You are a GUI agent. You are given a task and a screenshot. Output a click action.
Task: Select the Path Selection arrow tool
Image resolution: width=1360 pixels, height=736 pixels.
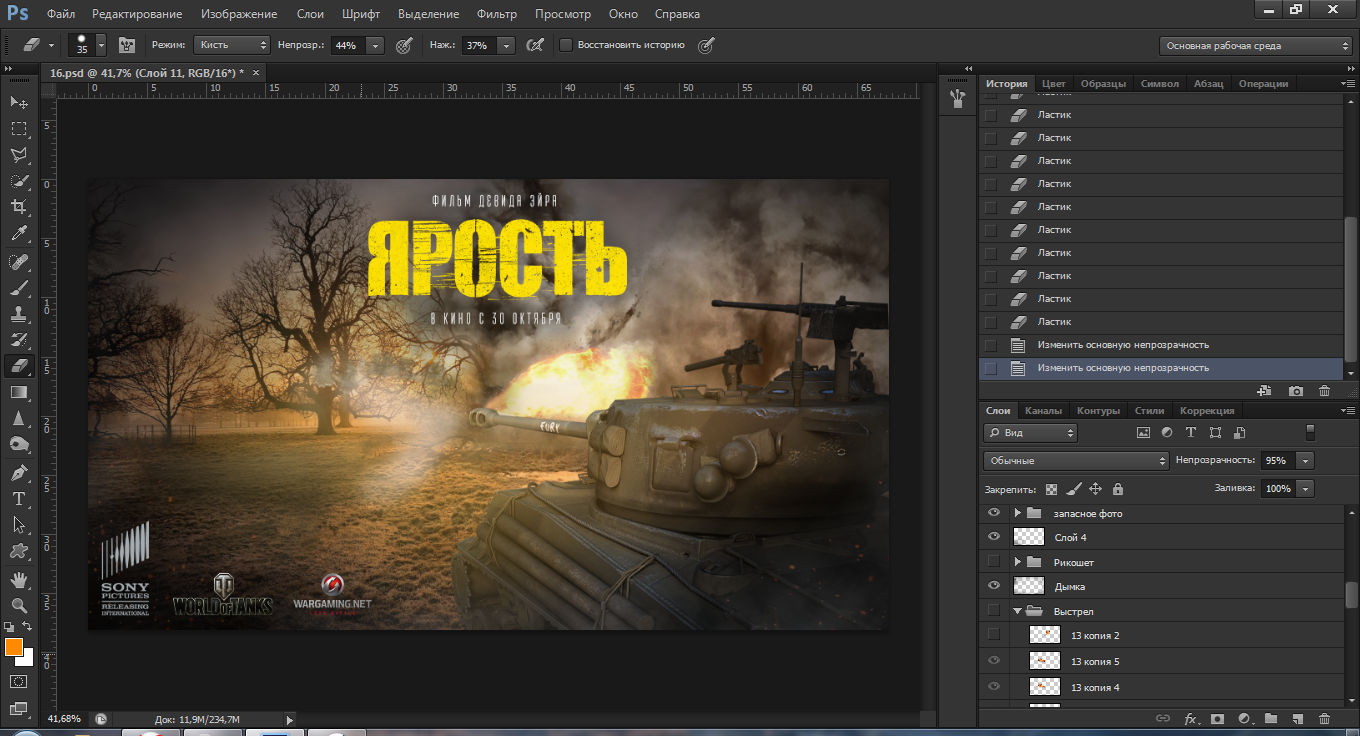tap(18, 524)
